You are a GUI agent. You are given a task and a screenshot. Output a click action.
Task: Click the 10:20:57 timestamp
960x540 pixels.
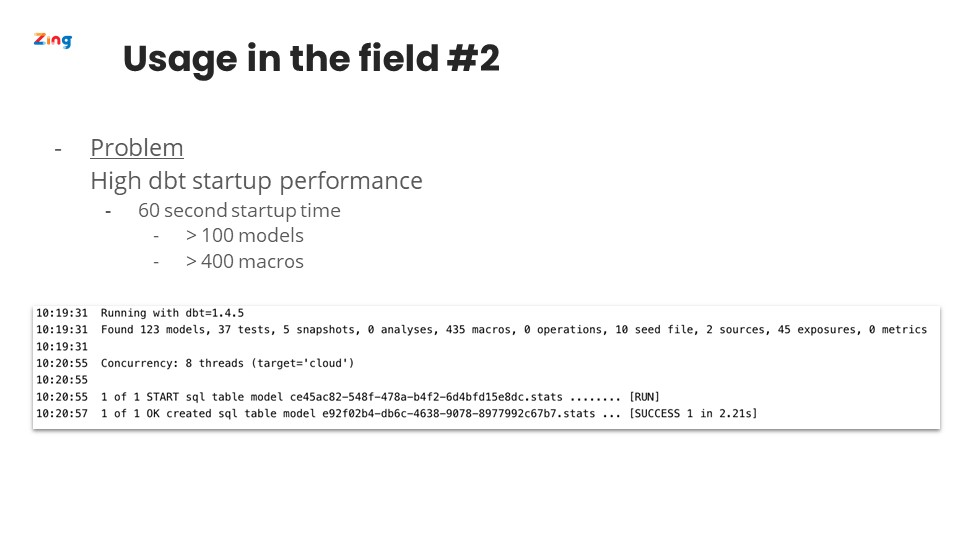[x=62, y=413]
